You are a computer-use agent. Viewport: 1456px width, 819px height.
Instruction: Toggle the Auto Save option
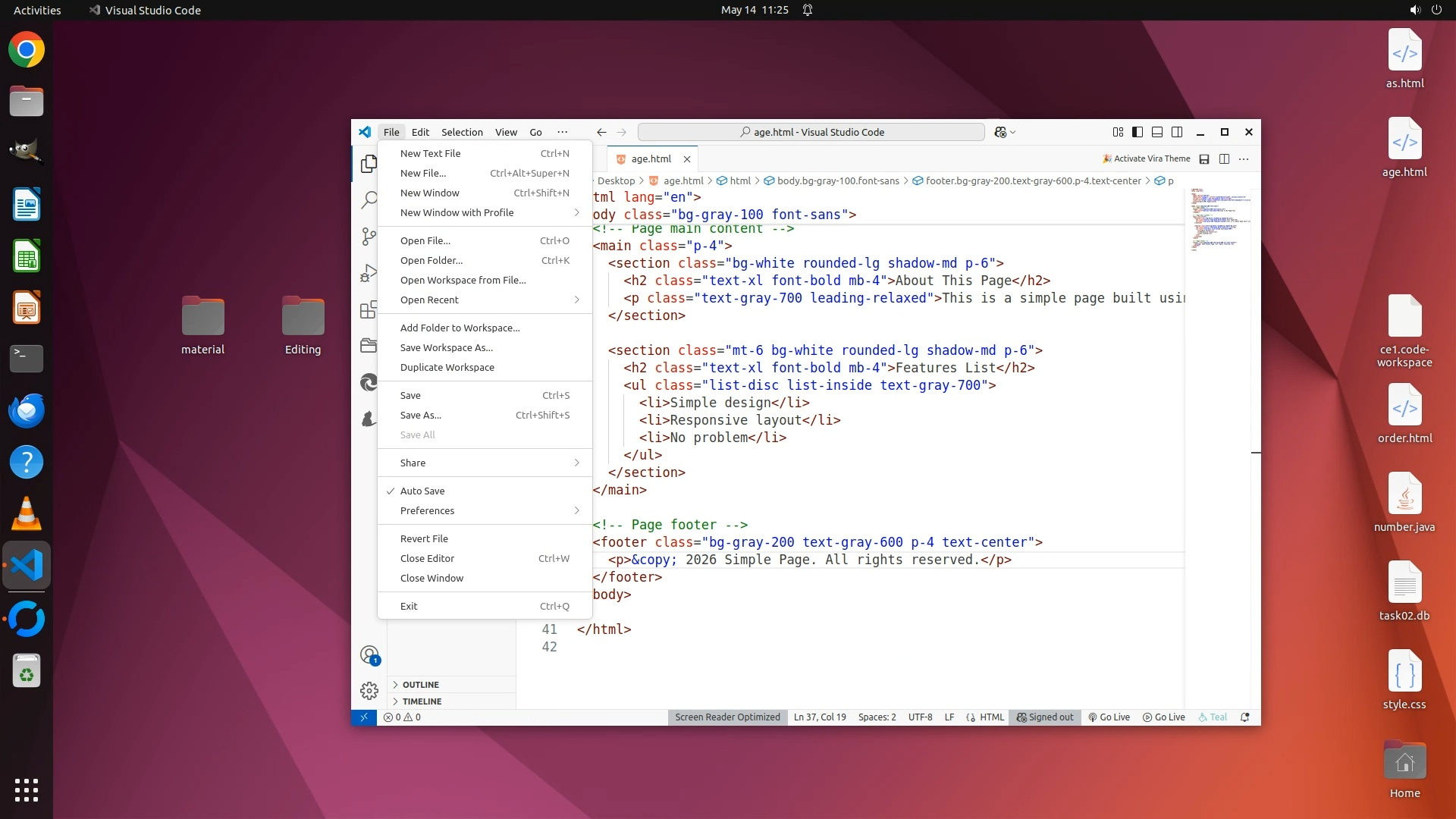(422, 491)
